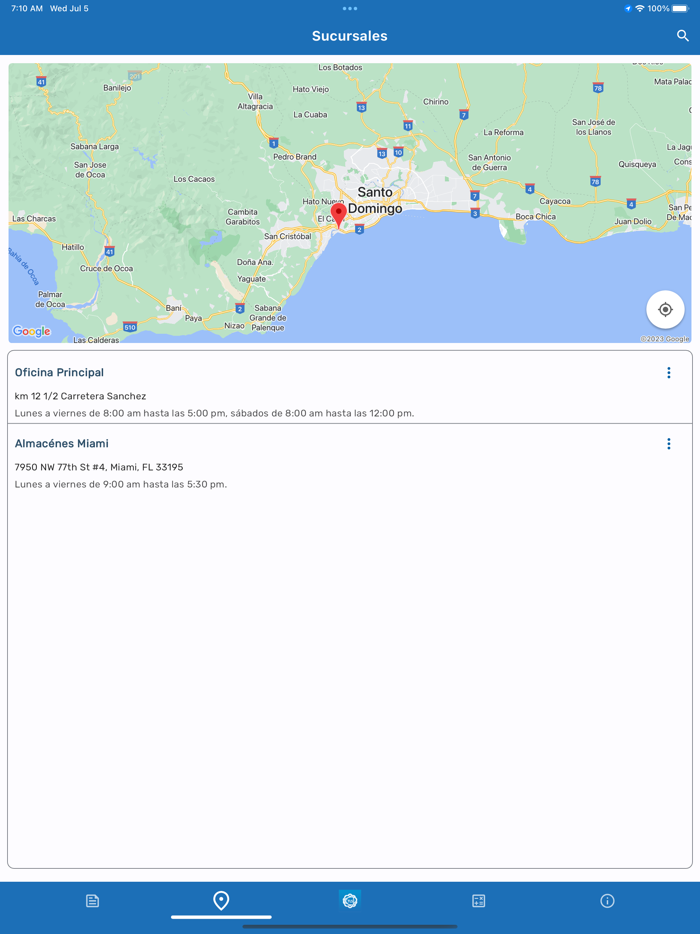Switch to the document list tab
This screenshot has width=700, height=934.
pyautogui.click(x=92, y=901)
